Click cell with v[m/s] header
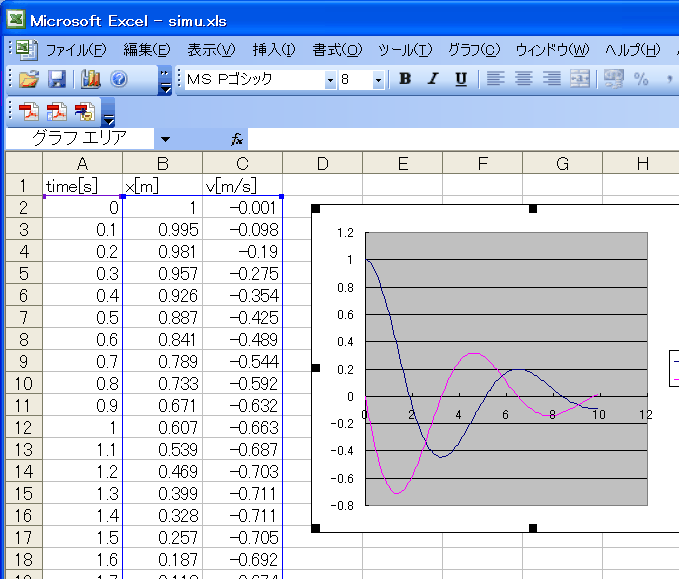Image resolution: width=679 pixels, height=579 pixels. 242,186
